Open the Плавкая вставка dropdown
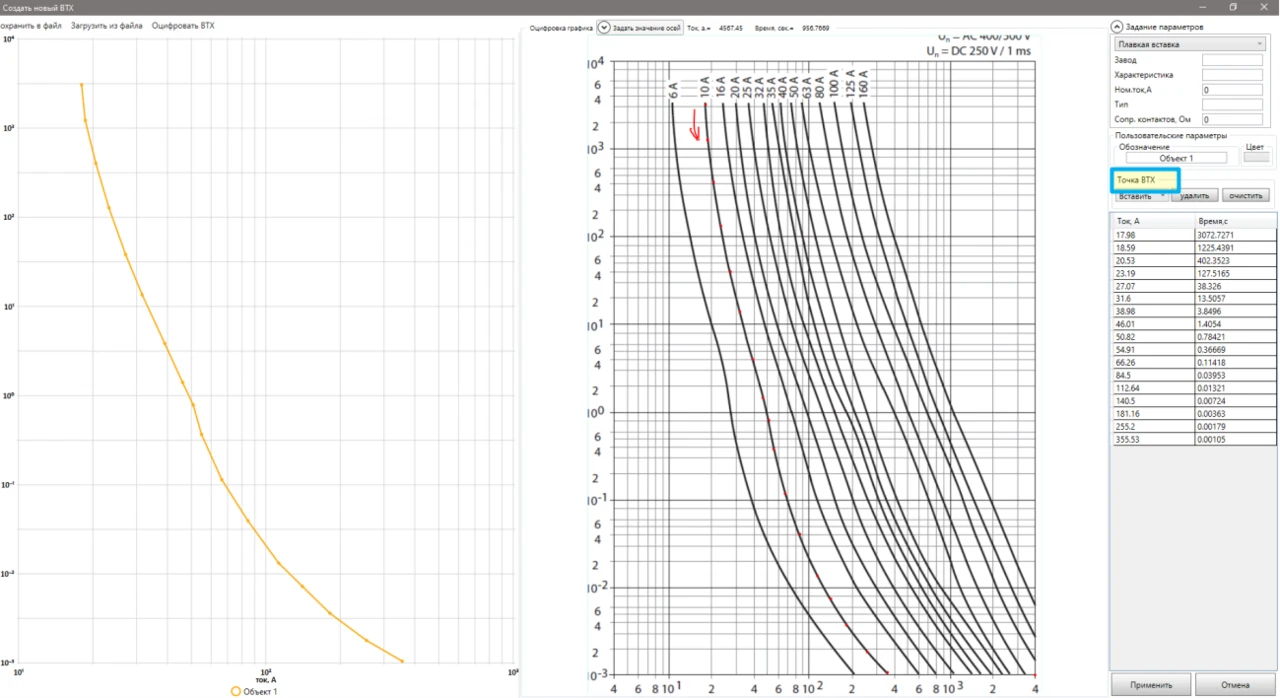 coord(1190,44)
